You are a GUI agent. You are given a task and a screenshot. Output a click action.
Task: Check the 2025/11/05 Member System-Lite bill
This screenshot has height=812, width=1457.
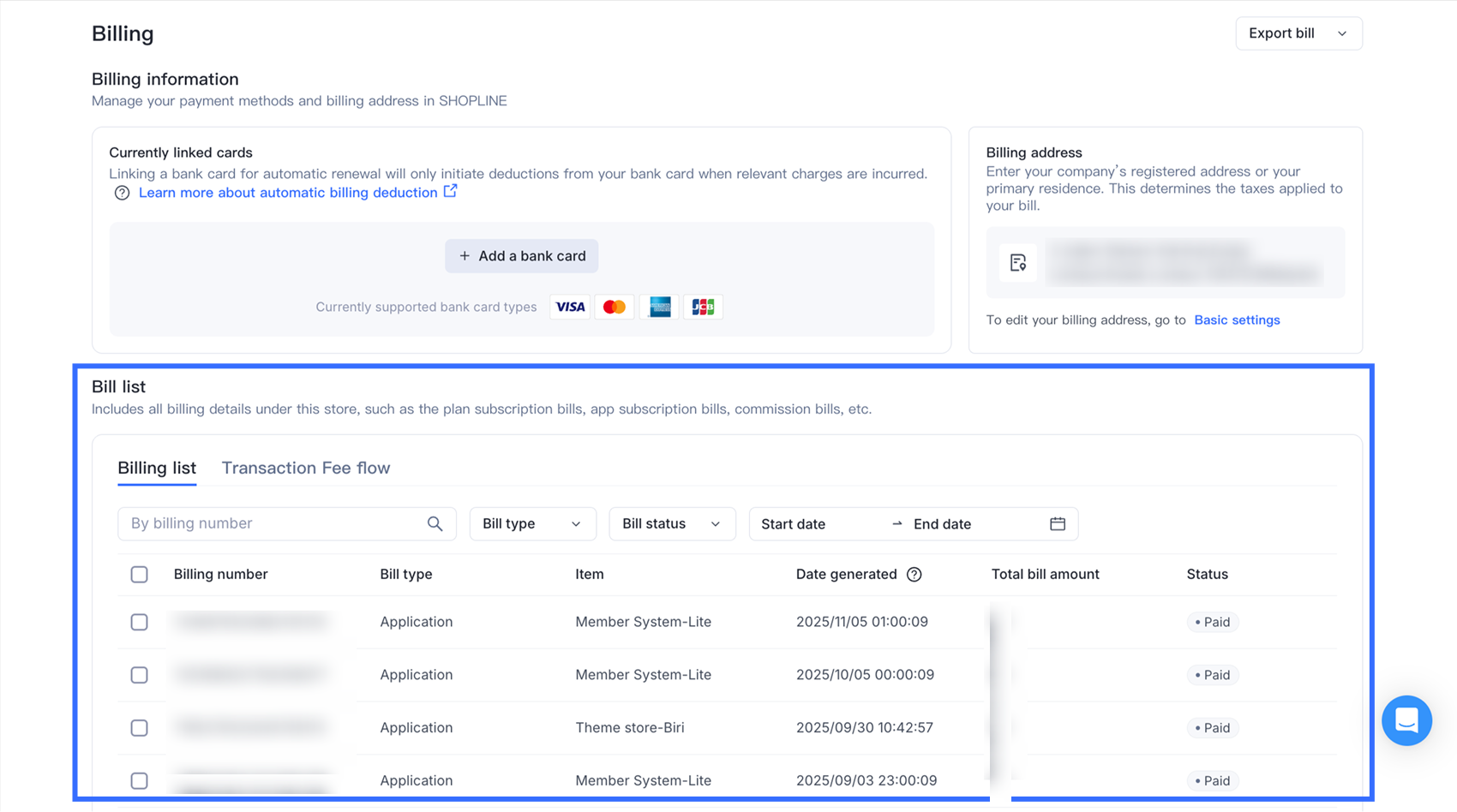139,623
